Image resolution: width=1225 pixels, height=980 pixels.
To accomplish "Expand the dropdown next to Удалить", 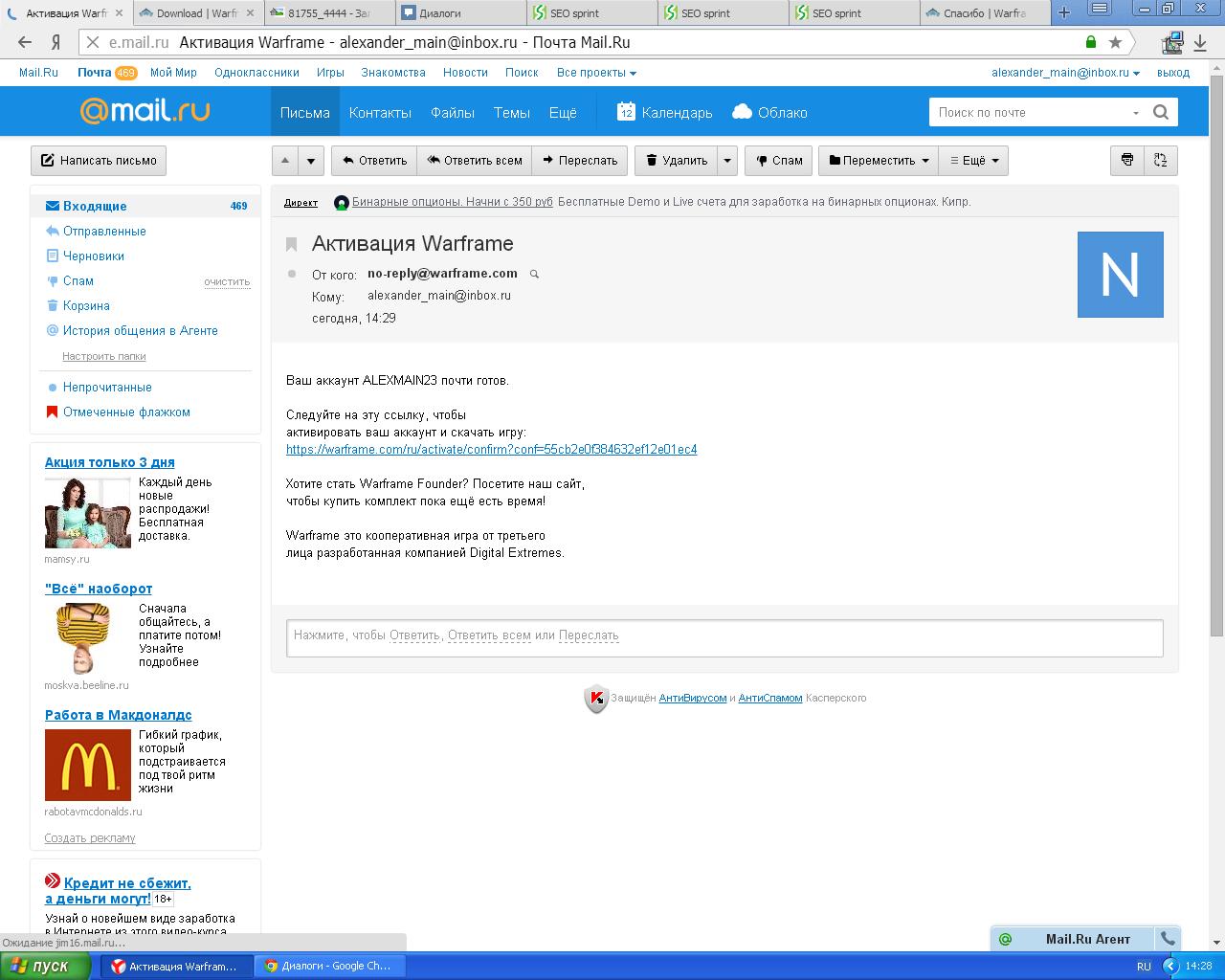I will 727,161.
